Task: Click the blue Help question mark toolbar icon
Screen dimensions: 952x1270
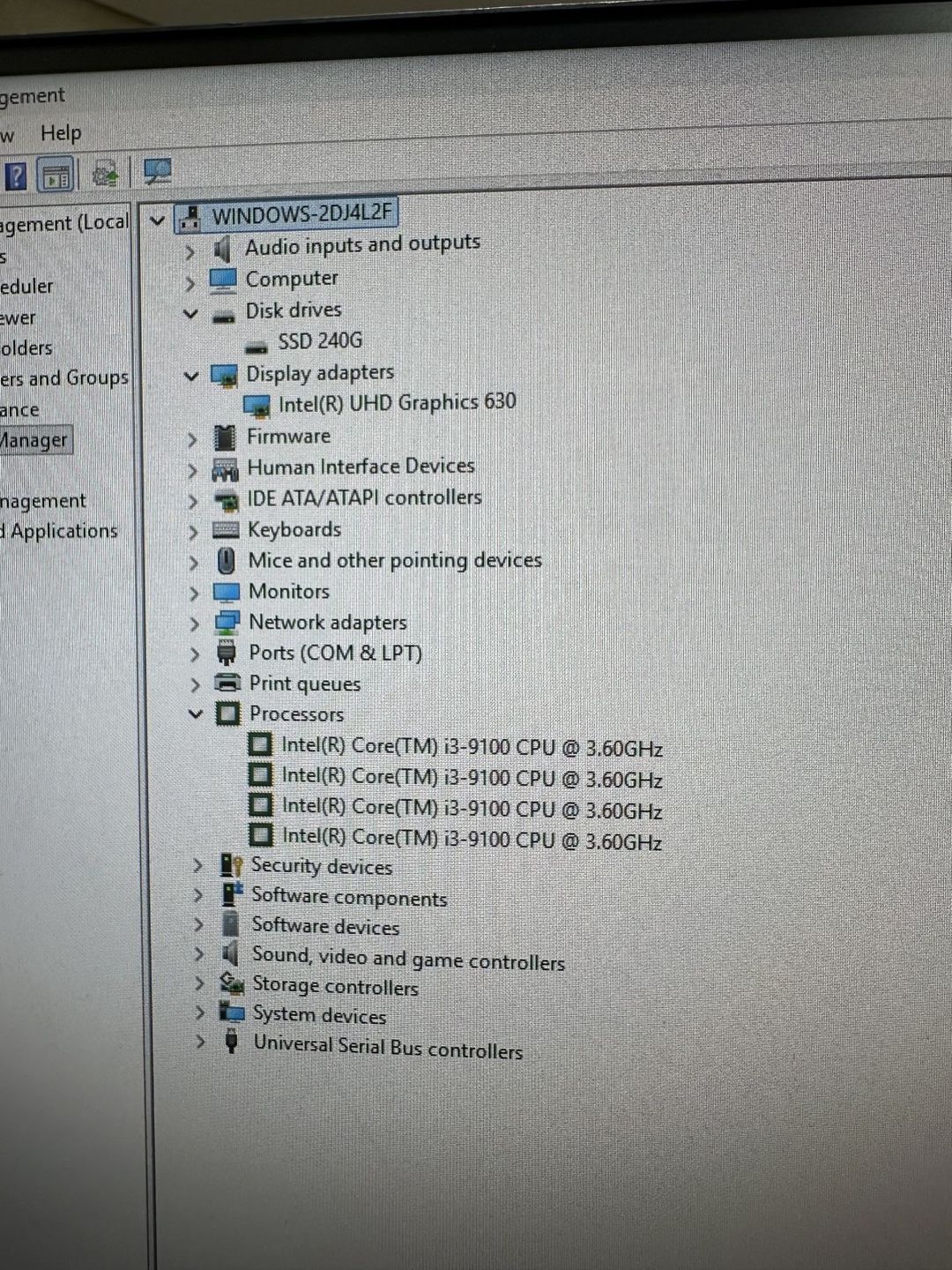Action: pos(16,176)
